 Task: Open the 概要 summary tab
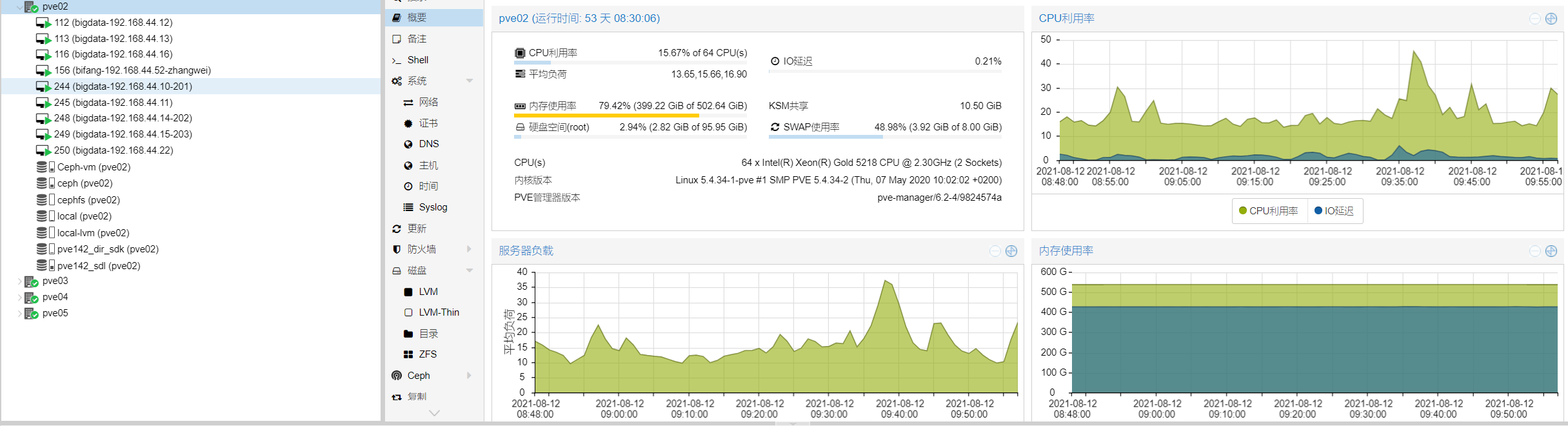tap(417, 17)
